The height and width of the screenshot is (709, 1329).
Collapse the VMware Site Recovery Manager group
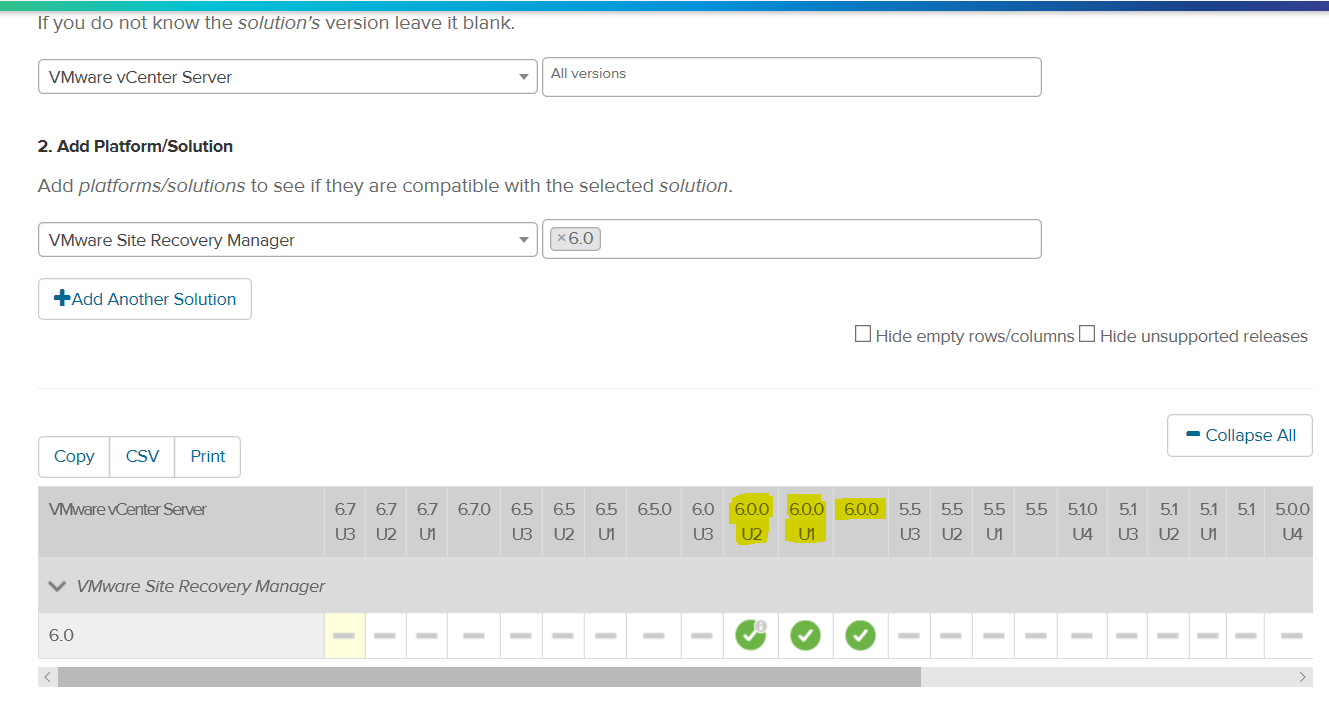pyautogui.click(x=58, y=586)
